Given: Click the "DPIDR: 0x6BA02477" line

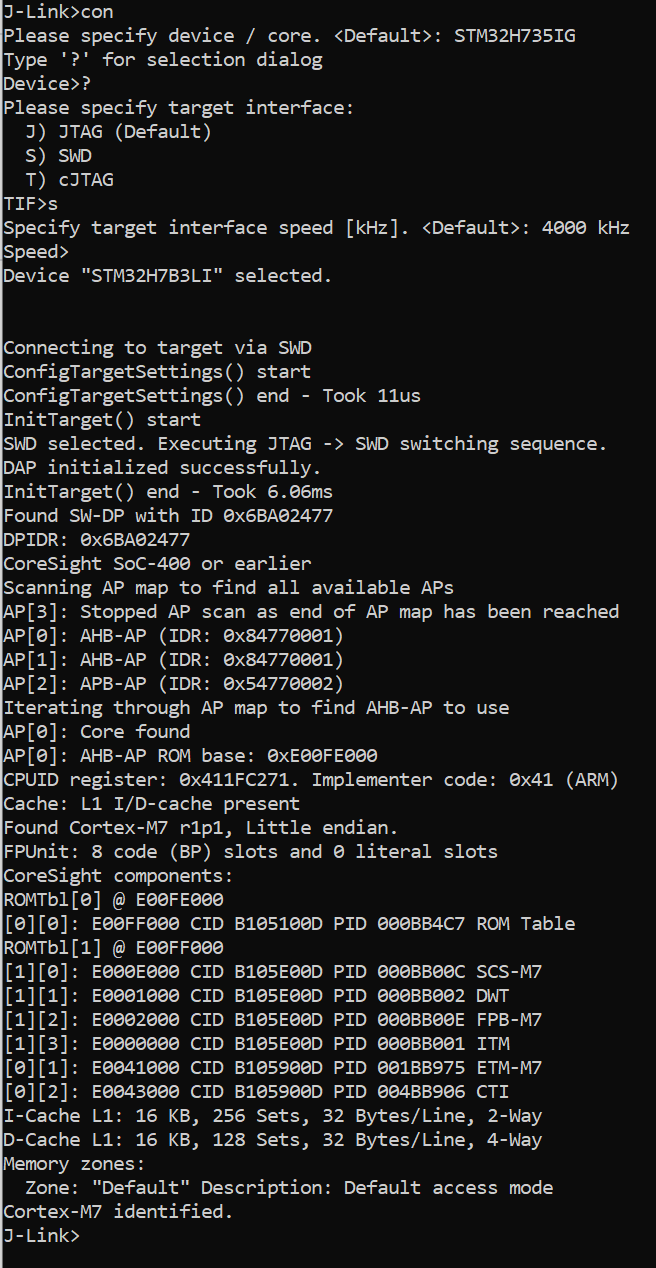Looking at the screenshot, I should pos(96,540).
